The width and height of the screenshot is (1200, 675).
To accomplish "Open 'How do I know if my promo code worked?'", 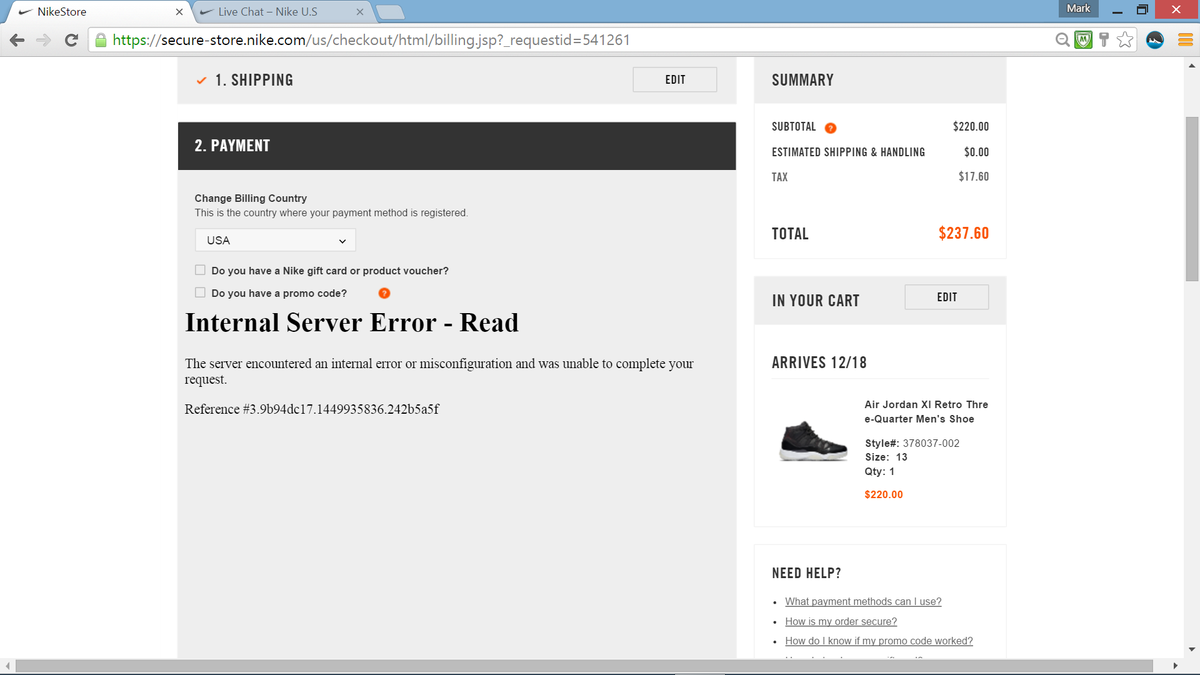I will click(879, 641).
